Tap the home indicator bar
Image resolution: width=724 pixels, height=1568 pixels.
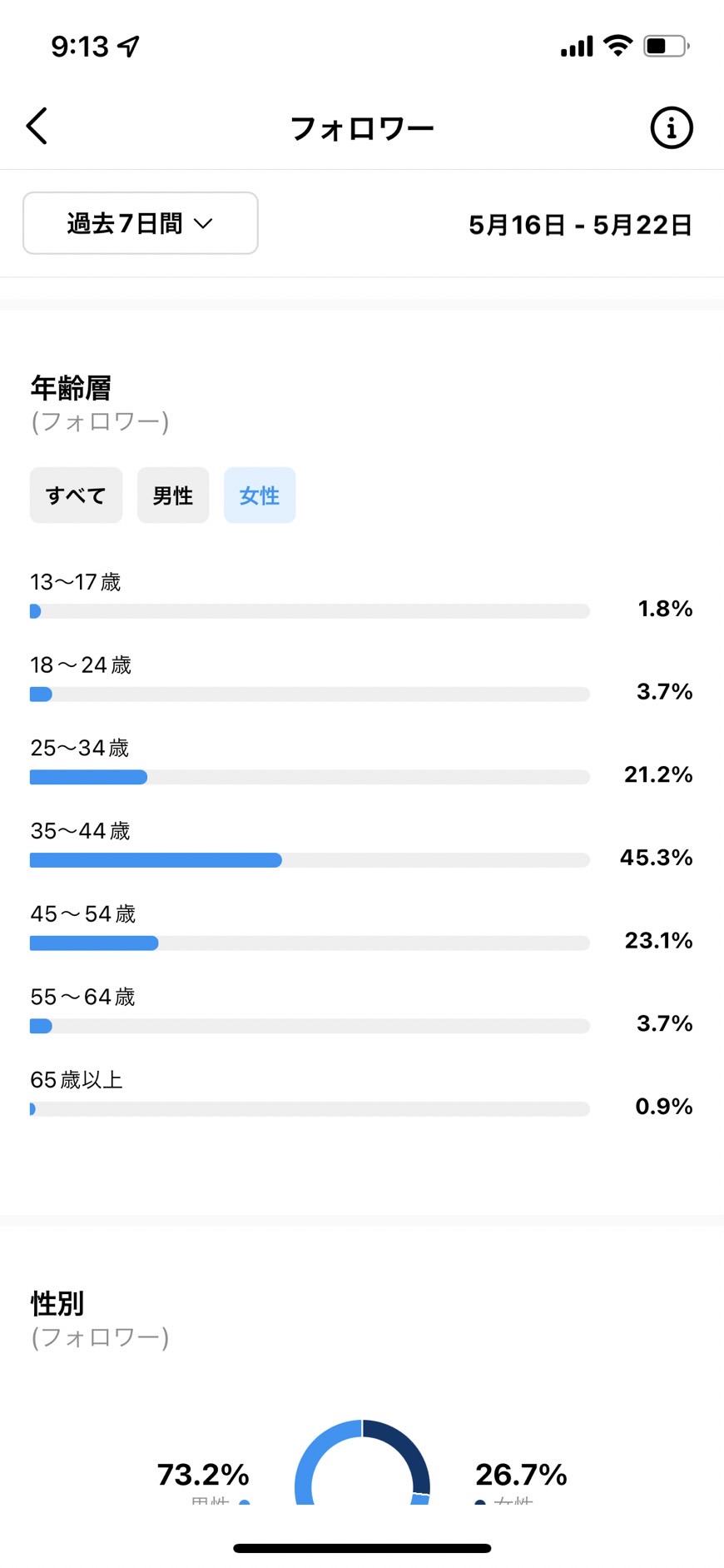point(362,1548)
